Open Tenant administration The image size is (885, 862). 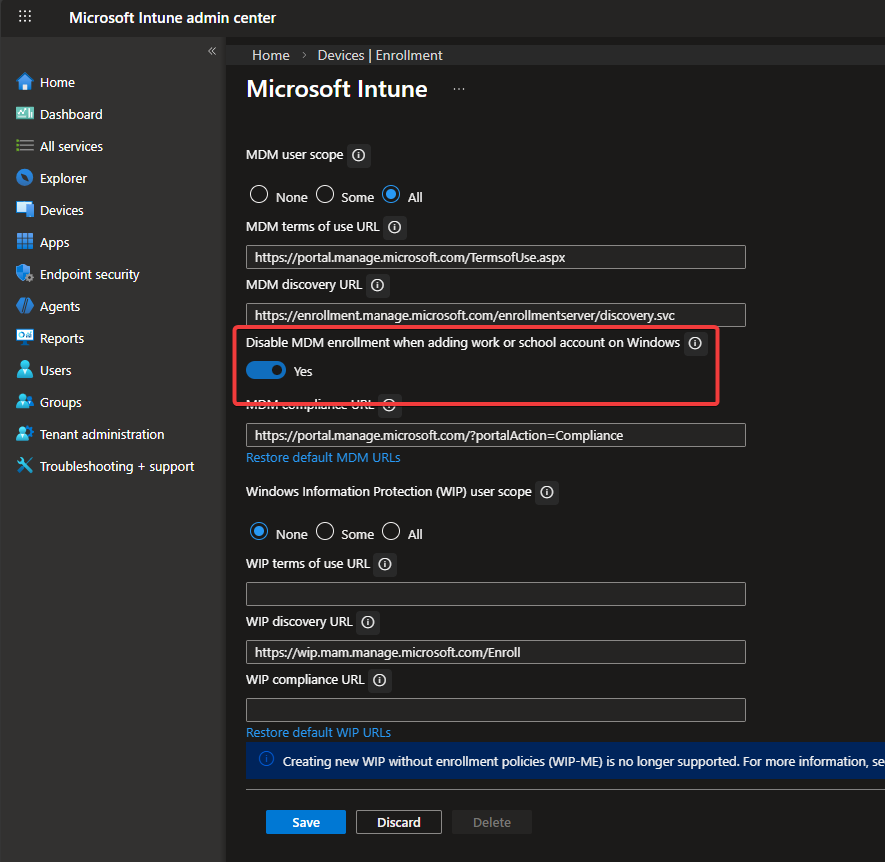tap(102, 435)
